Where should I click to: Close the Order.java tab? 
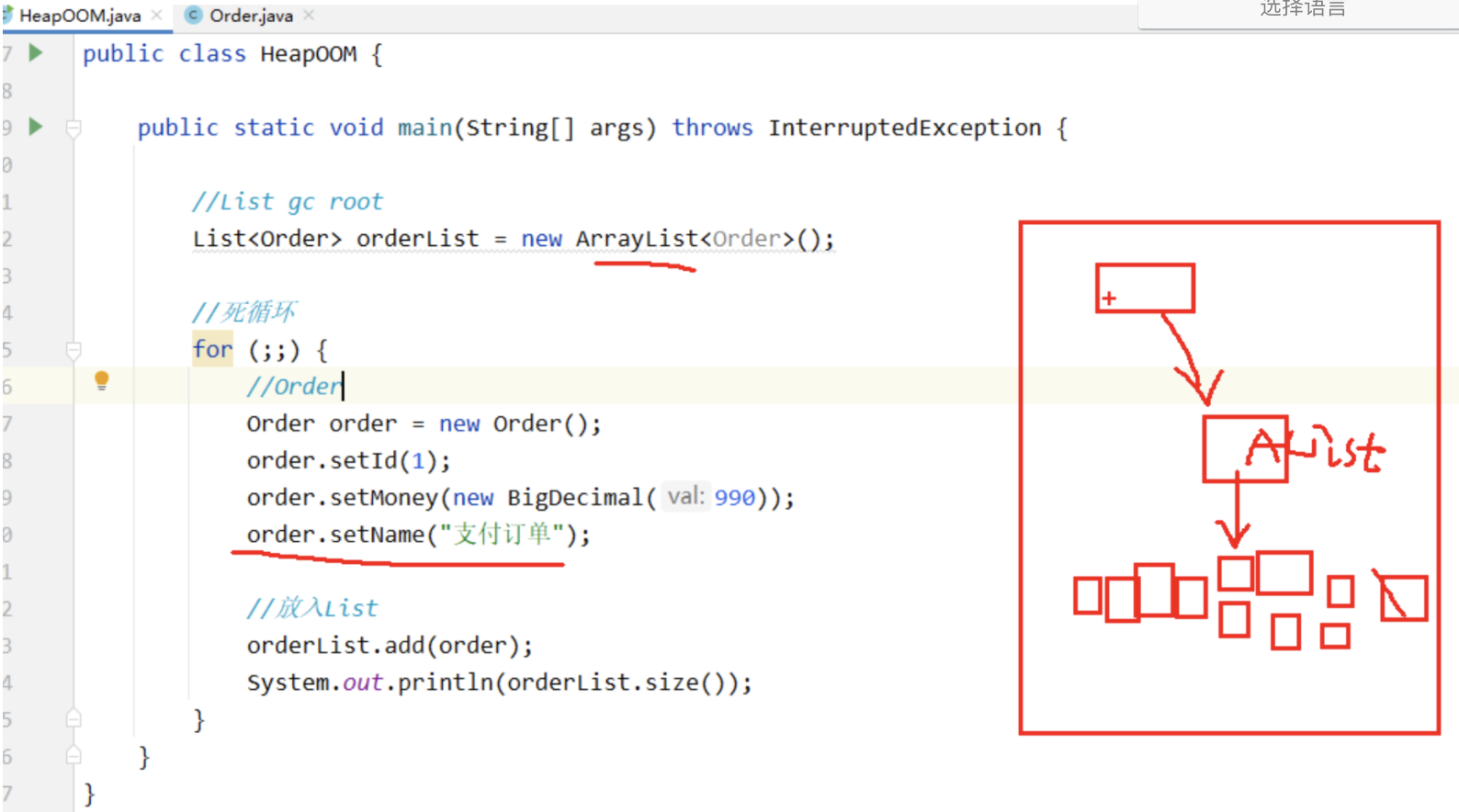pos(309,15)
